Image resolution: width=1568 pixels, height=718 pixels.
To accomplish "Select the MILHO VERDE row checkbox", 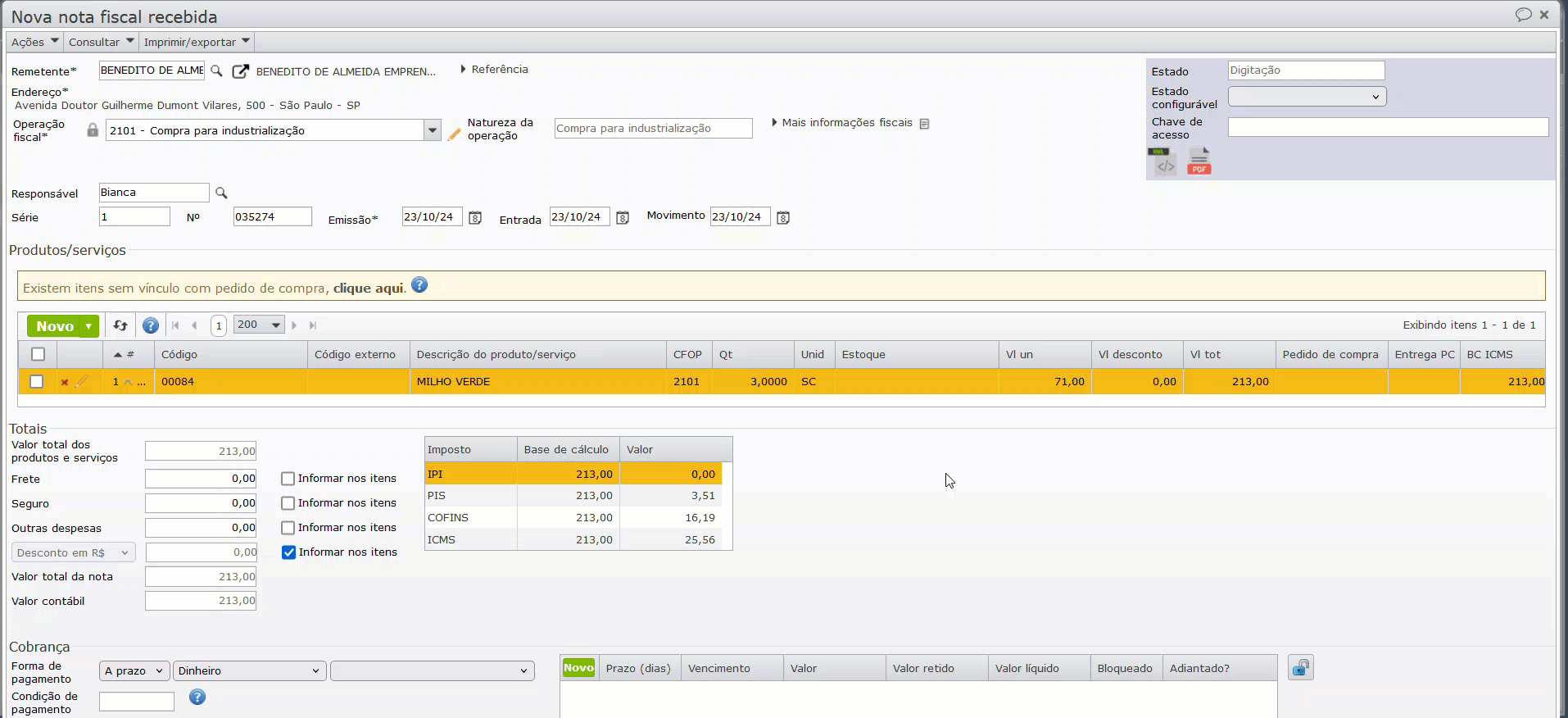I will tap(37, 382).
